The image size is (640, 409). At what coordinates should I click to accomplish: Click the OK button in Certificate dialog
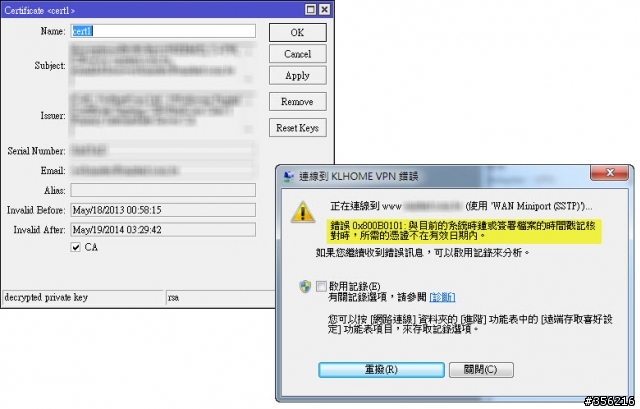click(x=298, y=32)
